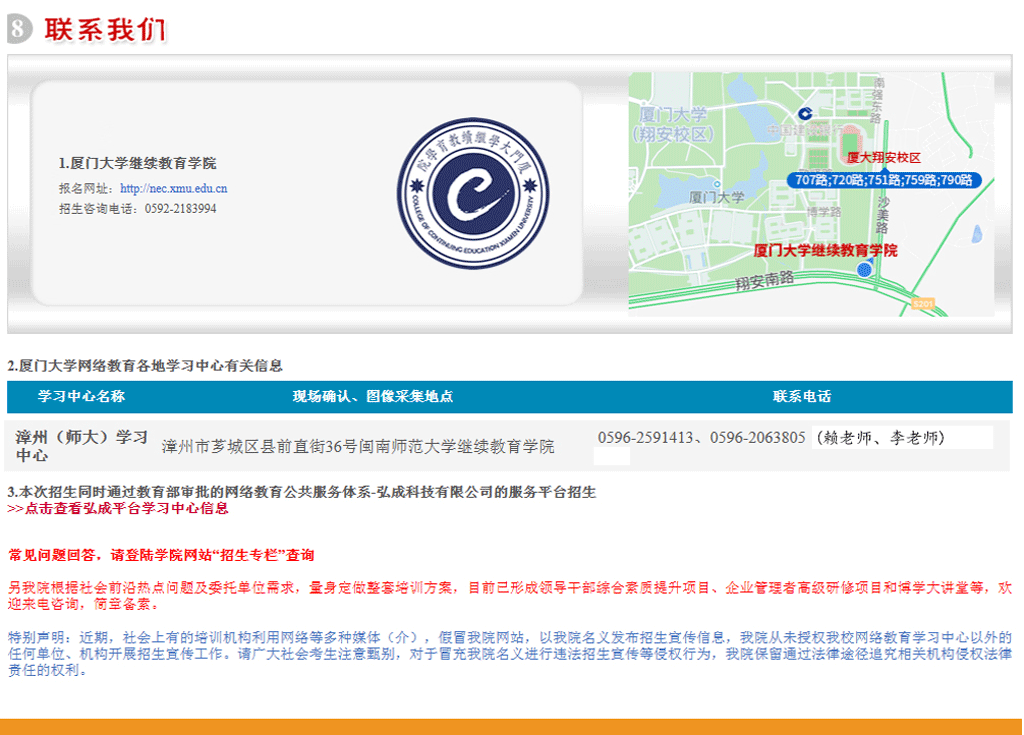Click the campus map thumbnail
Screen dimensions: 1024x735
811,194
